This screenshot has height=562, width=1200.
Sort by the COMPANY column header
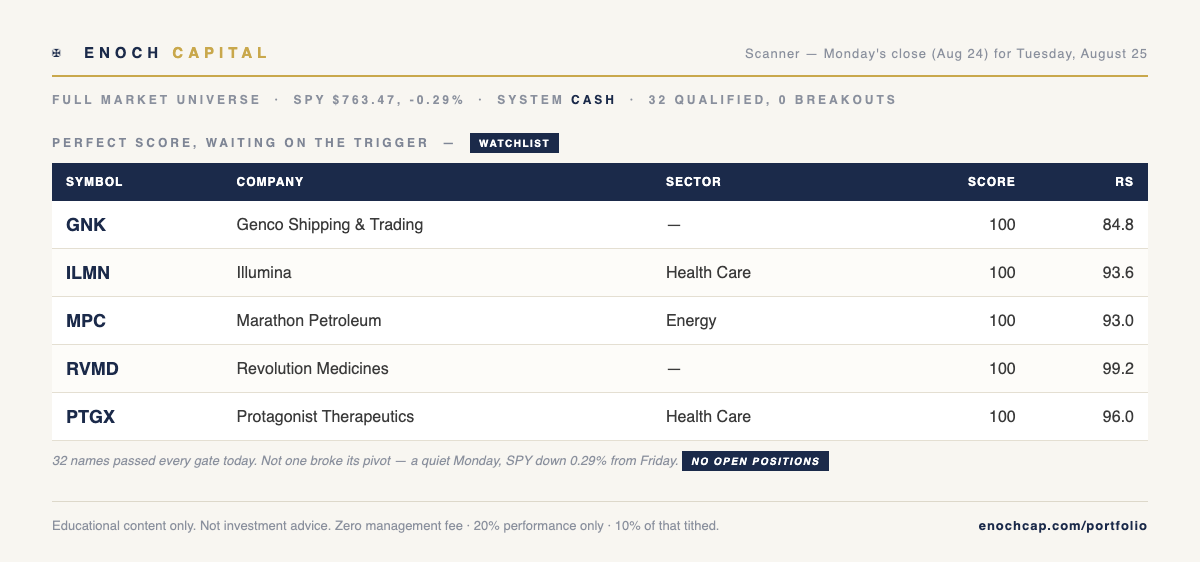pos(270,182)
